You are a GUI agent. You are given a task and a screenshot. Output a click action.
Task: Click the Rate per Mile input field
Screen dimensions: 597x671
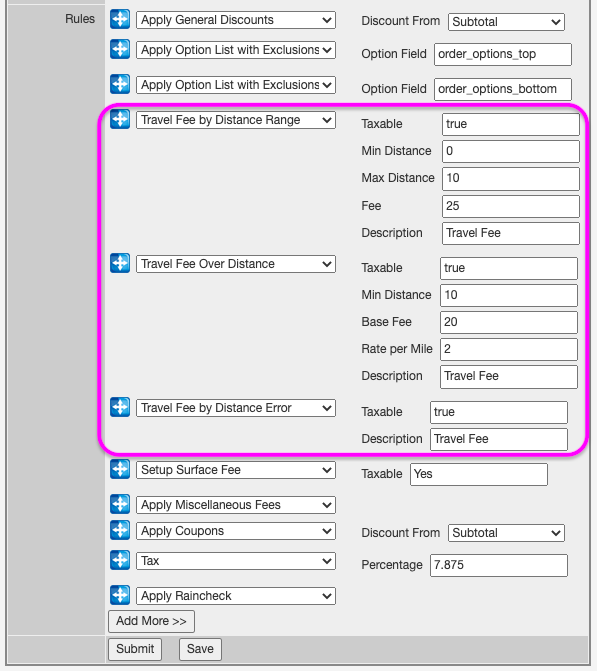(509, 349)
